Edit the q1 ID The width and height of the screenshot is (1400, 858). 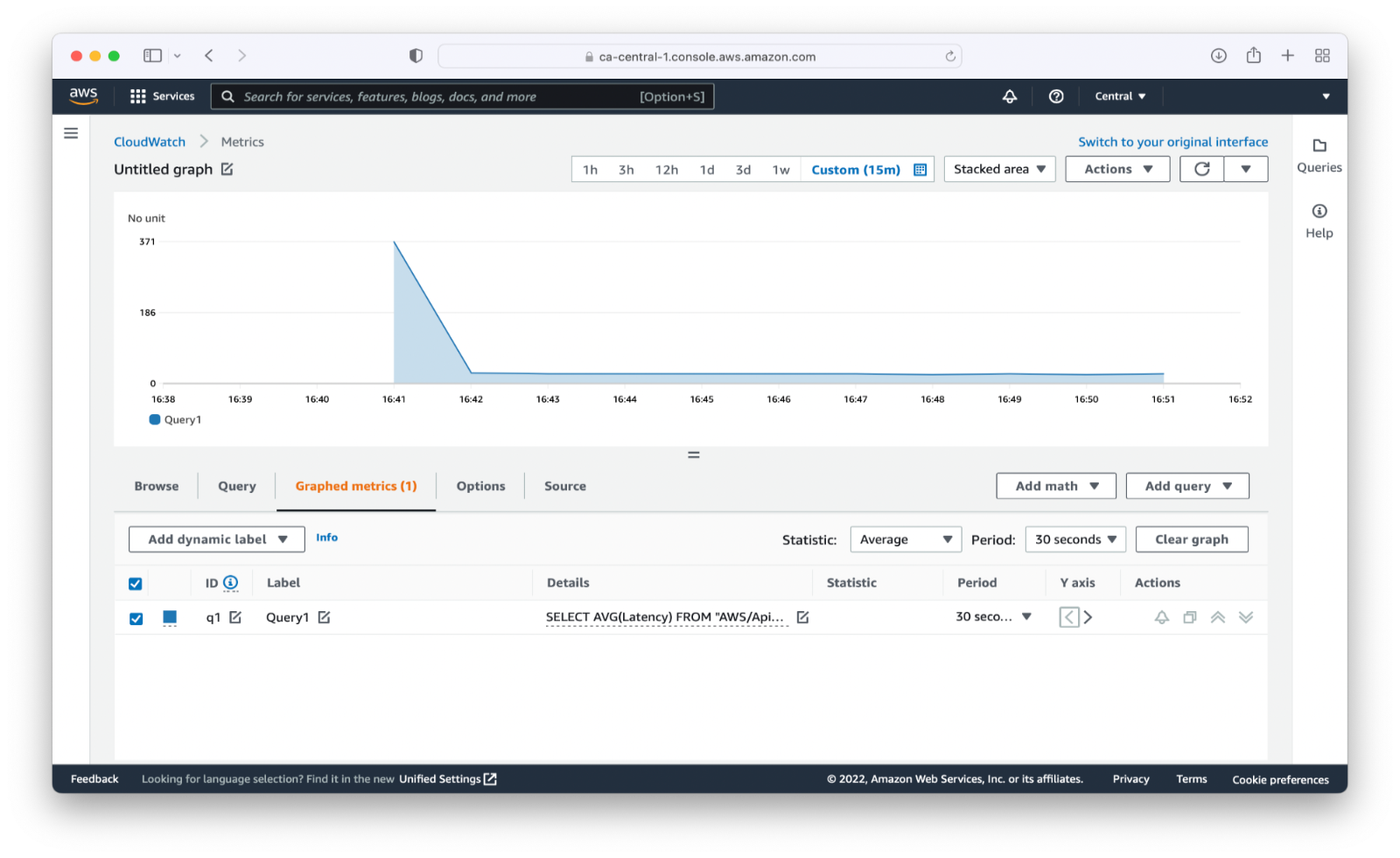tap(235, 617)
